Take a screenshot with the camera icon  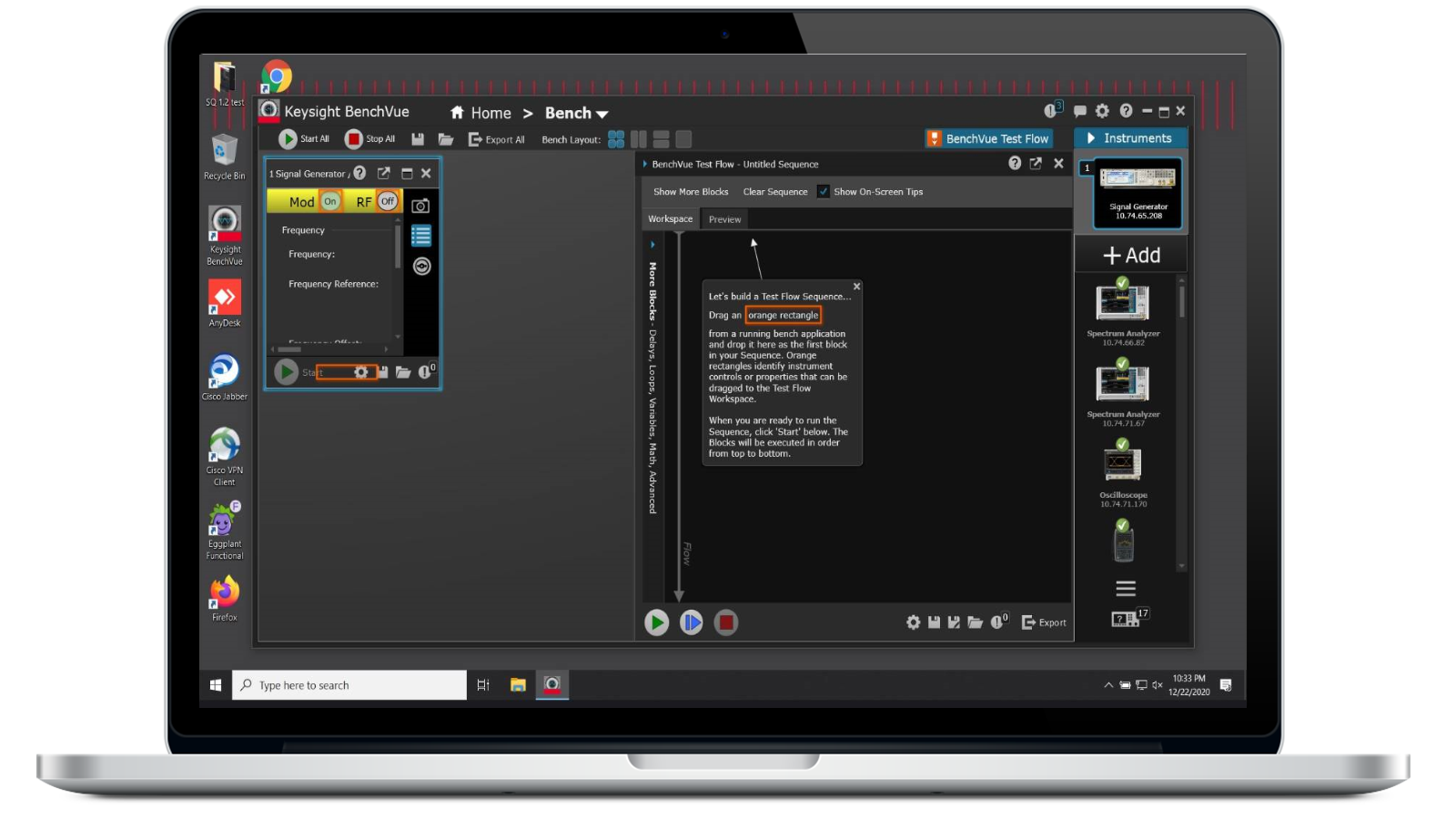(x=420, y=206)
